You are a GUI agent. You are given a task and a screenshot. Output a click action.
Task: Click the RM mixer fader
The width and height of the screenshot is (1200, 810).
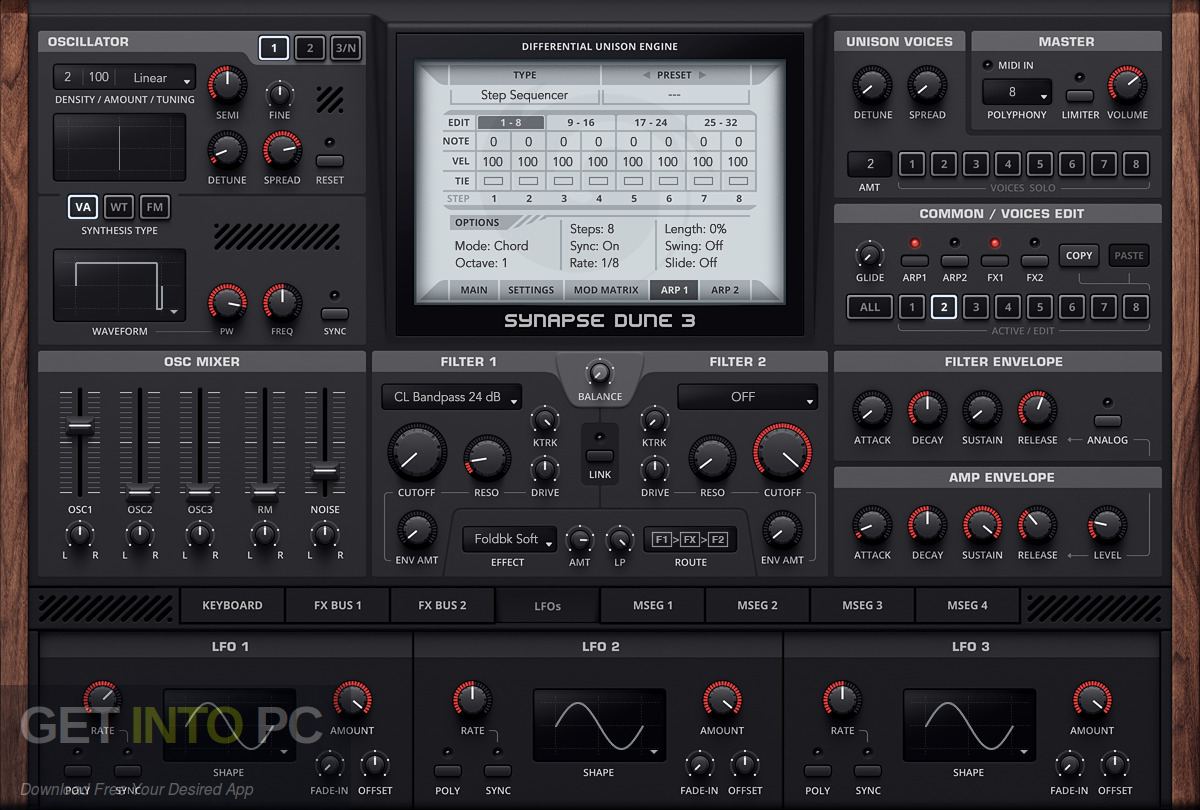tap(264, 491)
